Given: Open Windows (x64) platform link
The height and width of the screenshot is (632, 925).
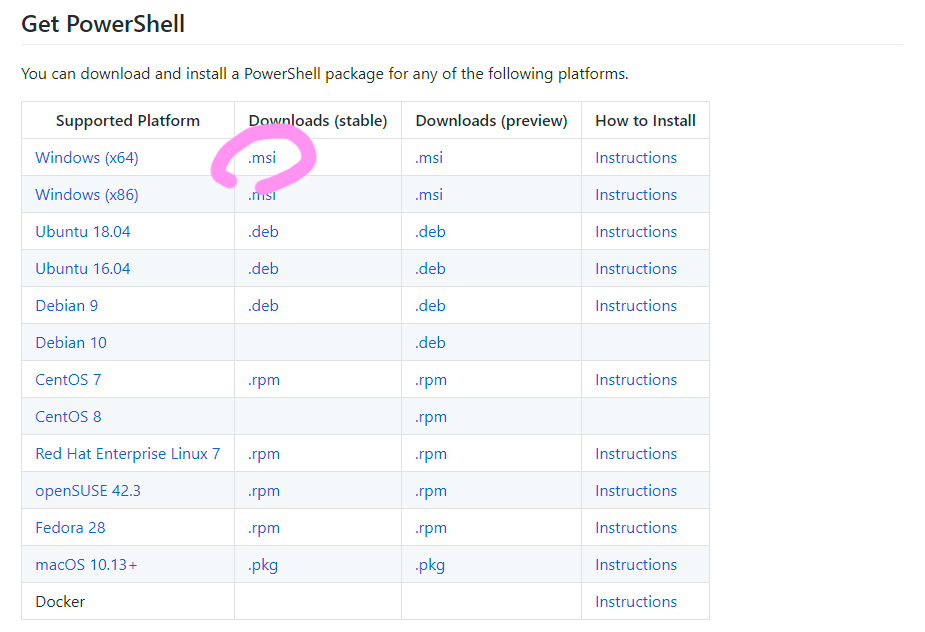Looking at the screenshot, I should click(87, 158).
